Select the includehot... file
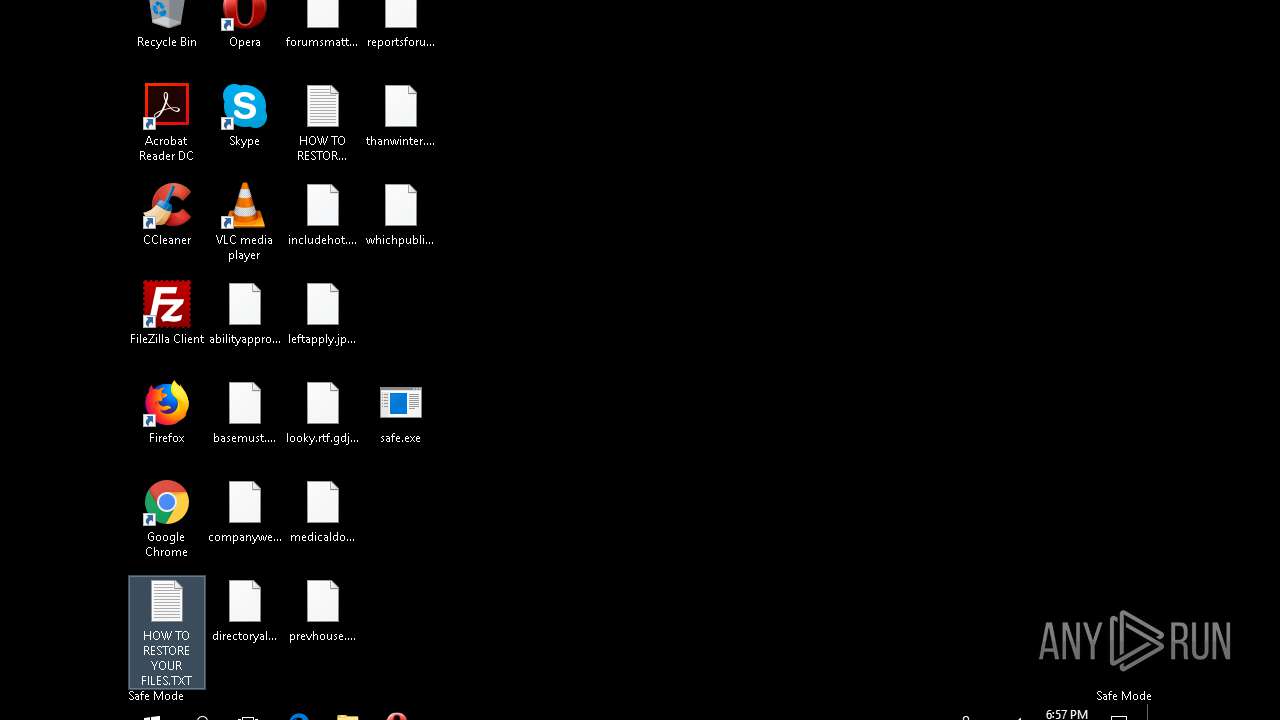Viewport: 1280px width, 720px height. point(322,215)
